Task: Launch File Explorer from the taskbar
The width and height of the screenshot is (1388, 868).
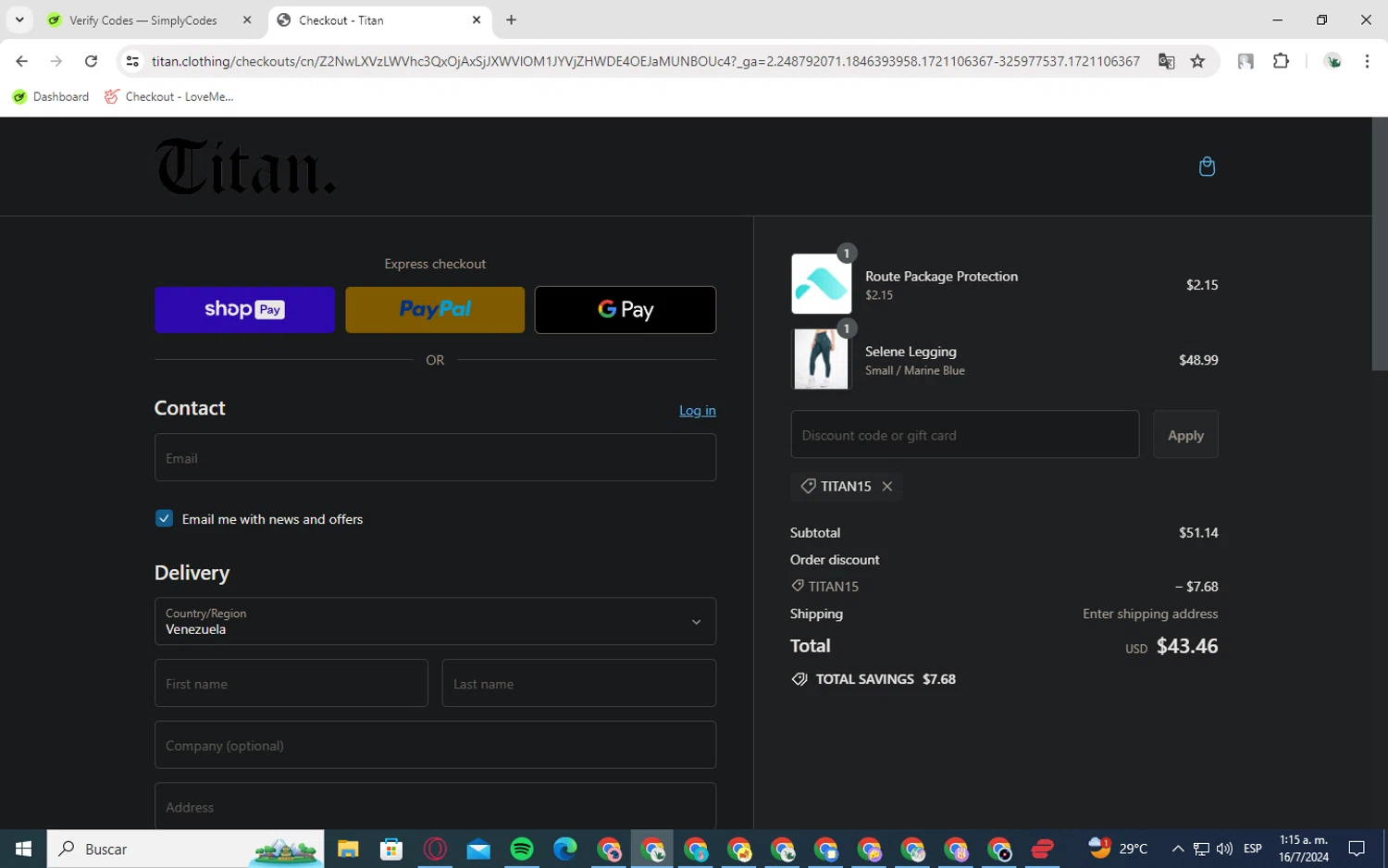Action: (x=348, y=849)
